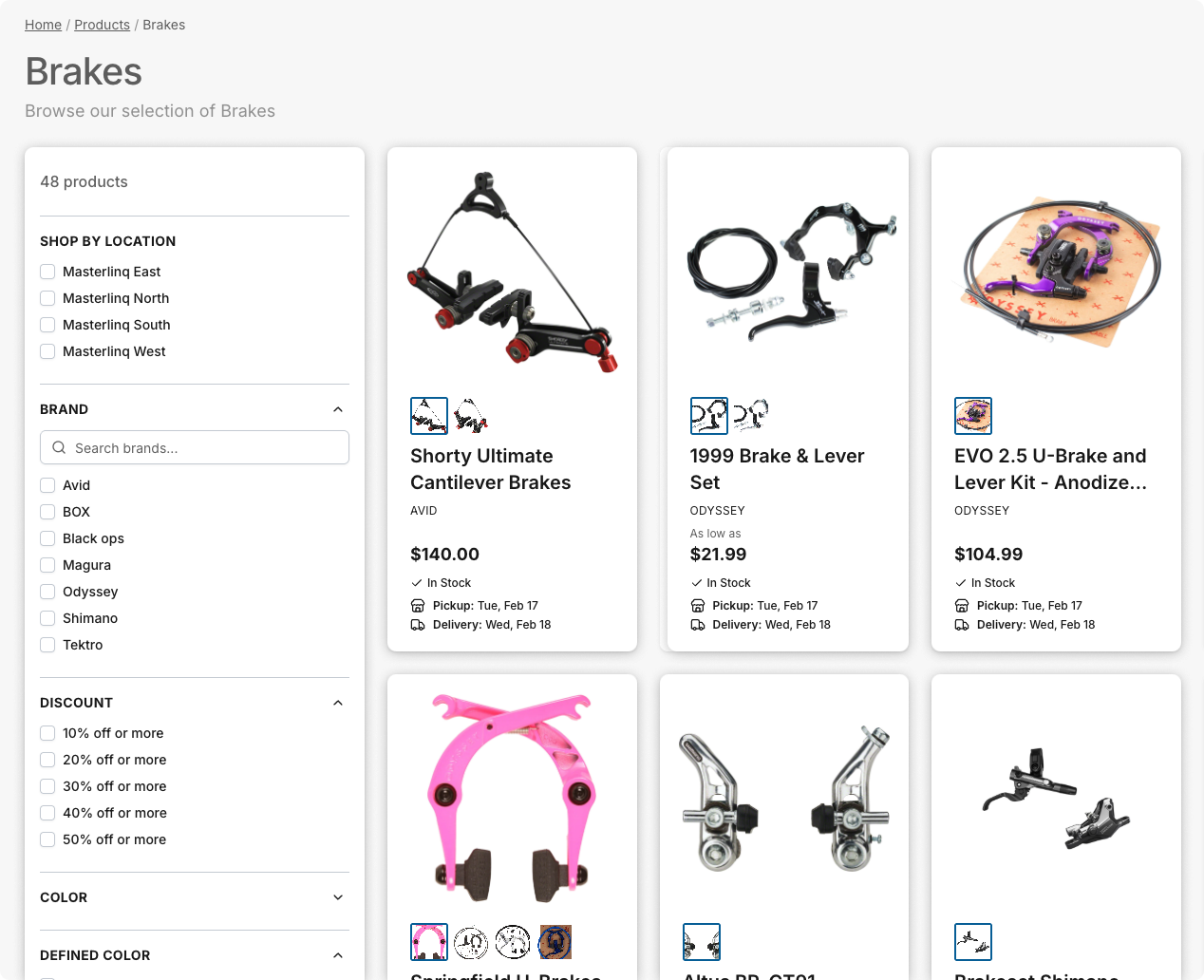Viewport: 1204px width, 980px height.
Task: Collapse the Brand filter section
Action: click(338, 409)
